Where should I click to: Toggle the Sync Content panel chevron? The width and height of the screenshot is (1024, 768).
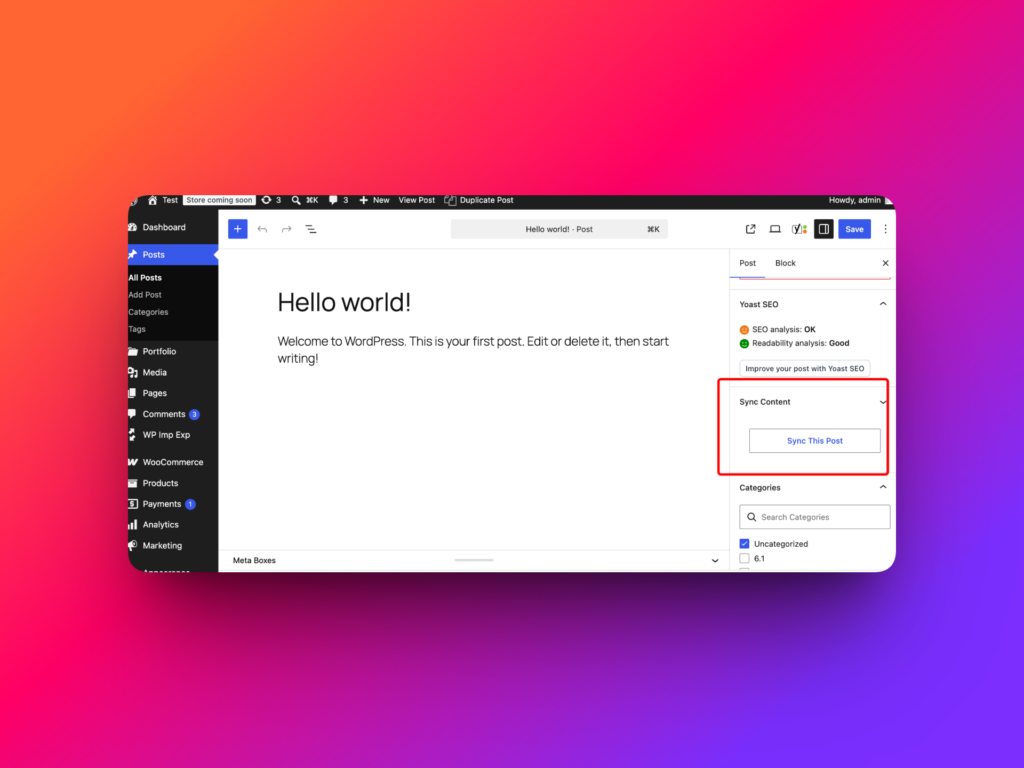[x=883, y=402]
